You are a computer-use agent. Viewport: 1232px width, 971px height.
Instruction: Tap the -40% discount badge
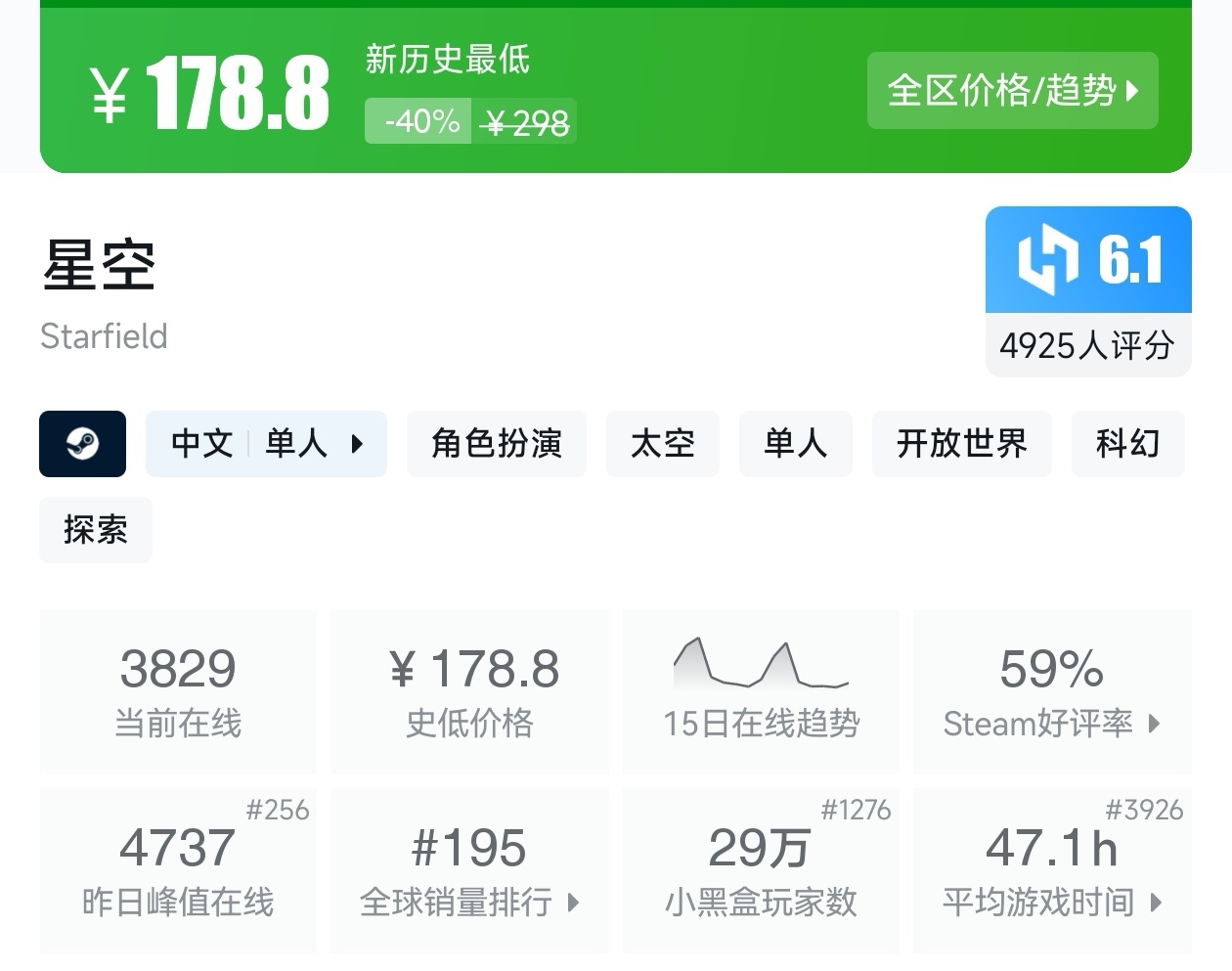(418, 121)
